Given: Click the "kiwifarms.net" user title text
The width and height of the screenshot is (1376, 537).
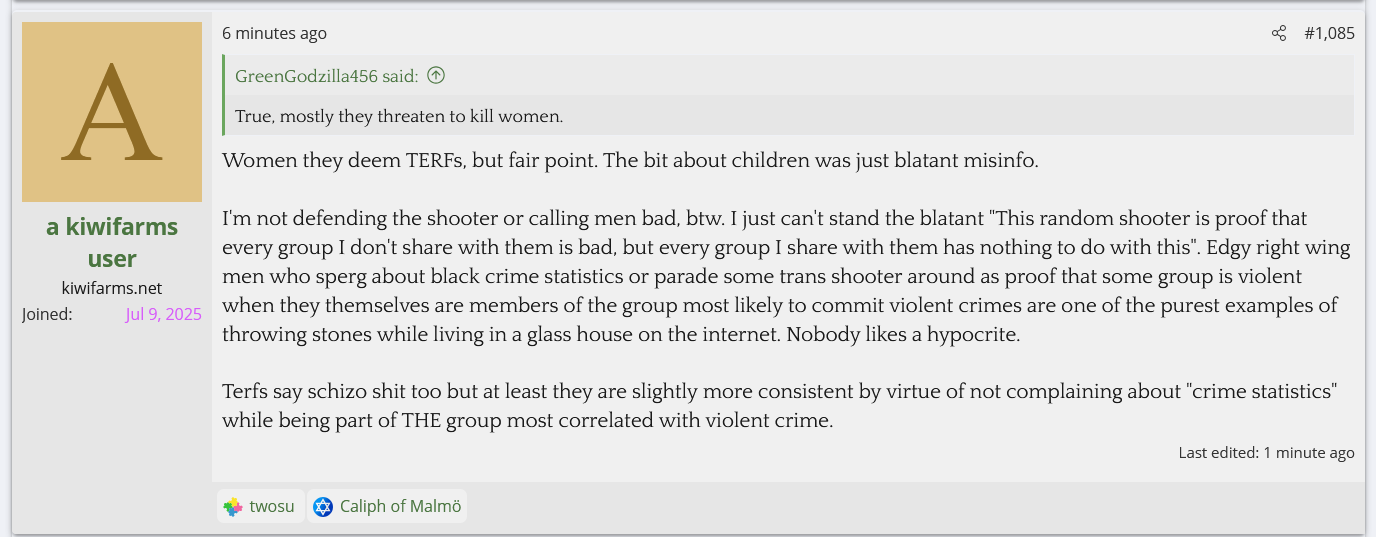Looking at the screenshot, I should [112, 288].
